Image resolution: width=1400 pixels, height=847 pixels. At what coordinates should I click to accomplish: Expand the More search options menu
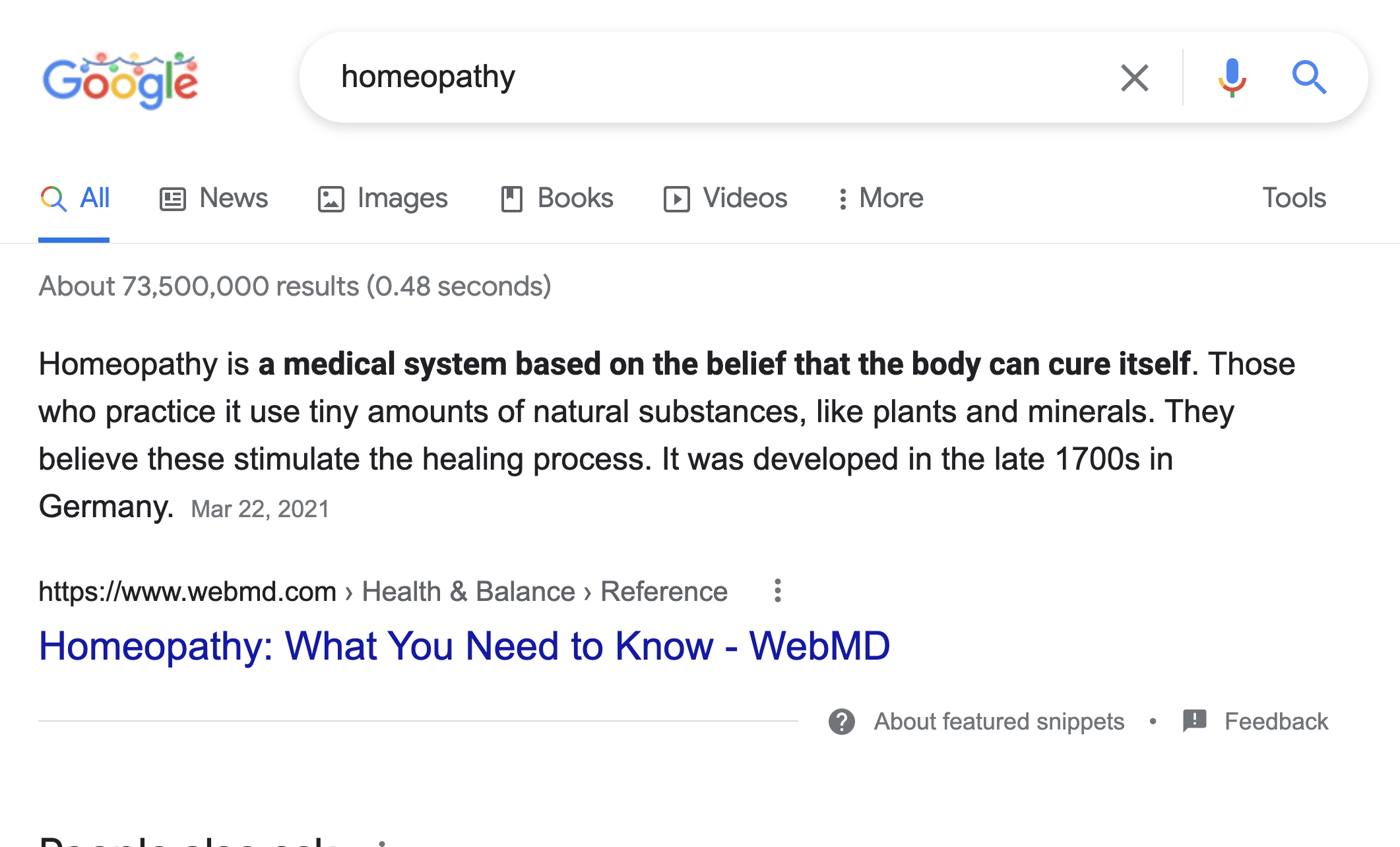tap(880, 198)
